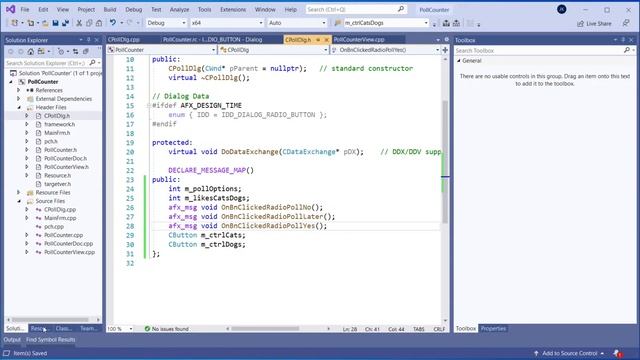This screenshot has height=360, width=640.
Task: Click the Cut scissors toolbar icon
Action: click(x=79, y=23)
